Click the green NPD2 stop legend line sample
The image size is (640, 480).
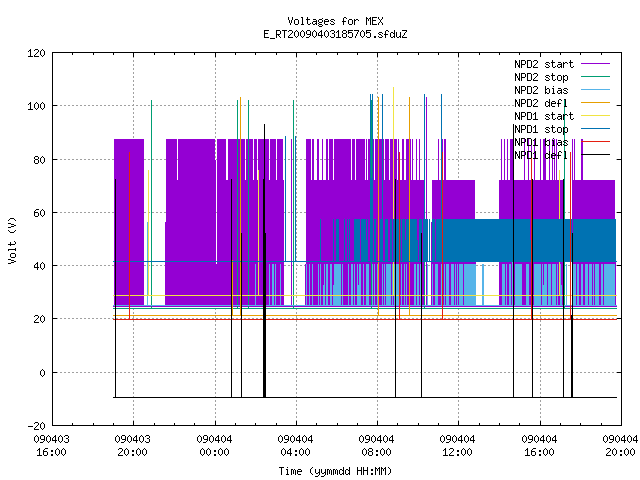tap(596, 77)
